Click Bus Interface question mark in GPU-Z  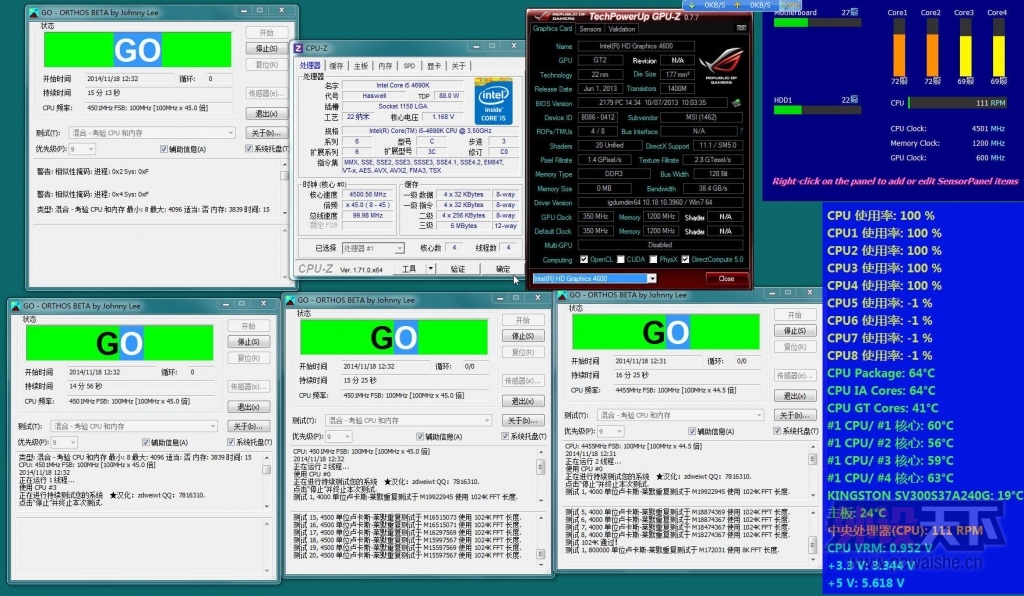click(741, 131)
